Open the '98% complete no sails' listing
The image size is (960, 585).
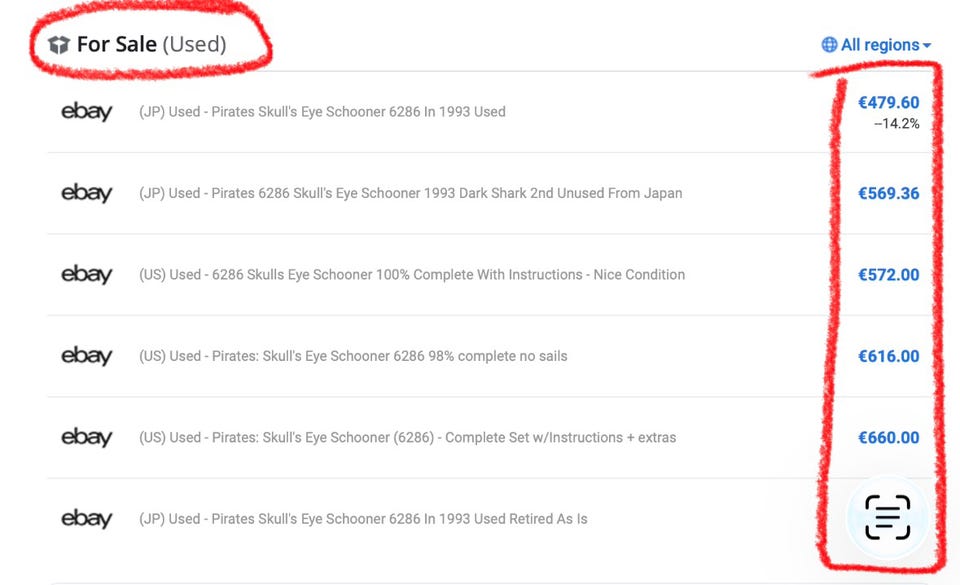[353, 356]
